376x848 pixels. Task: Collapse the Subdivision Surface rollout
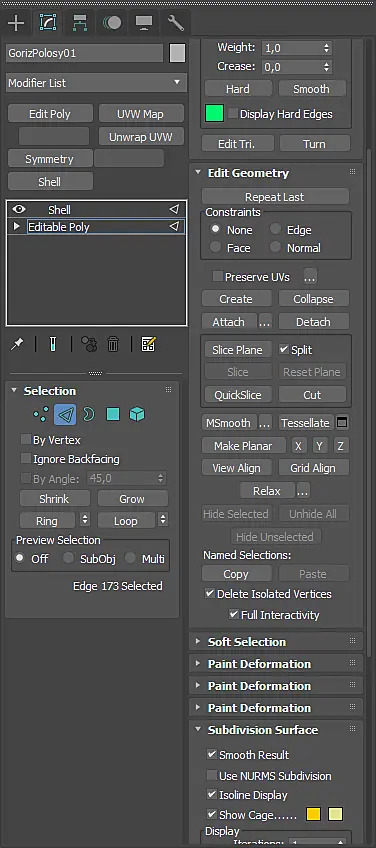coord(199,730)
